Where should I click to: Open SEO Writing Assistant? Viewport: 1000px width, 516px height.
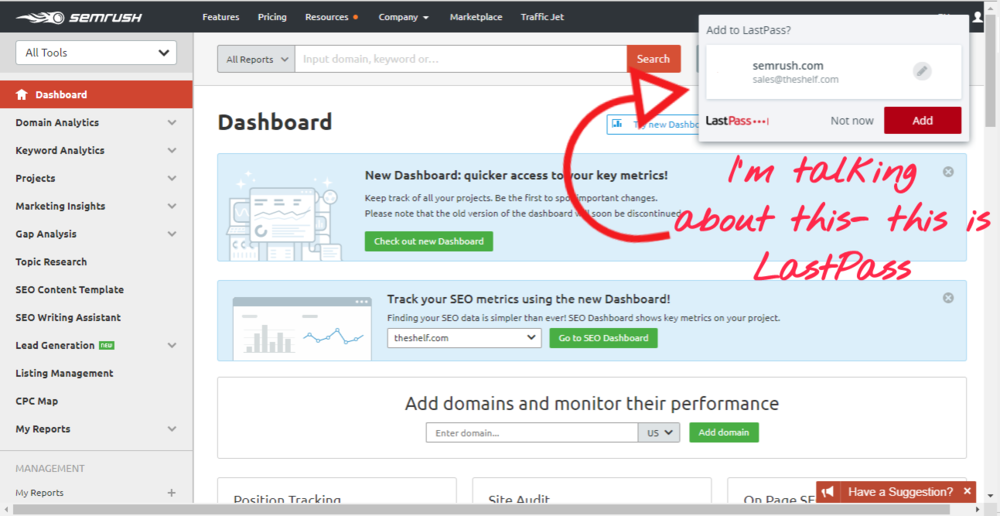tap(68, 318)
